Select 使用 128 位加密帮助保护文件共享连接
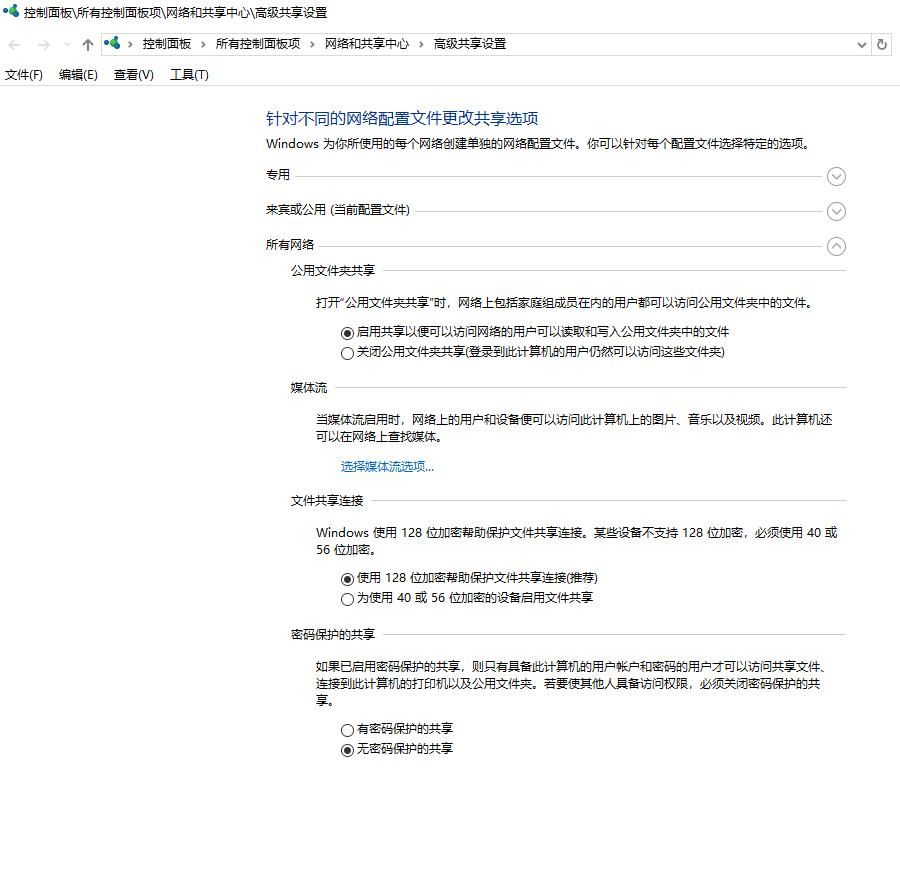 347,577
